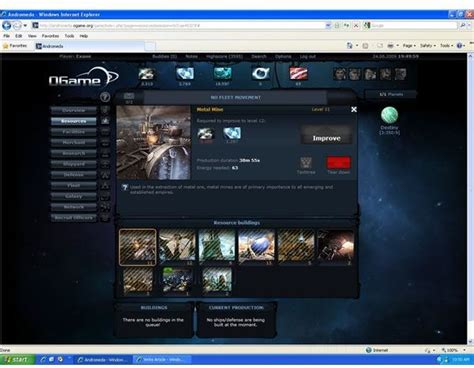Viewport: 474px width, 368px height.
Task: Click the energy resource icon in top bar
Action: coord(298,74)
